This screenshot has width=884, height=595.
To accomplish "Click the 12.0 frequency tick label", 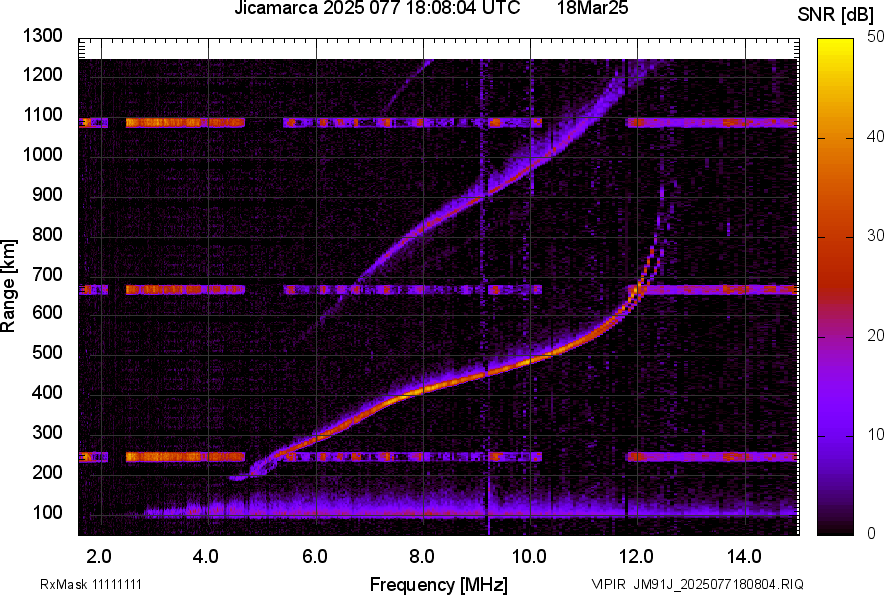I will (x=637, y=557).
